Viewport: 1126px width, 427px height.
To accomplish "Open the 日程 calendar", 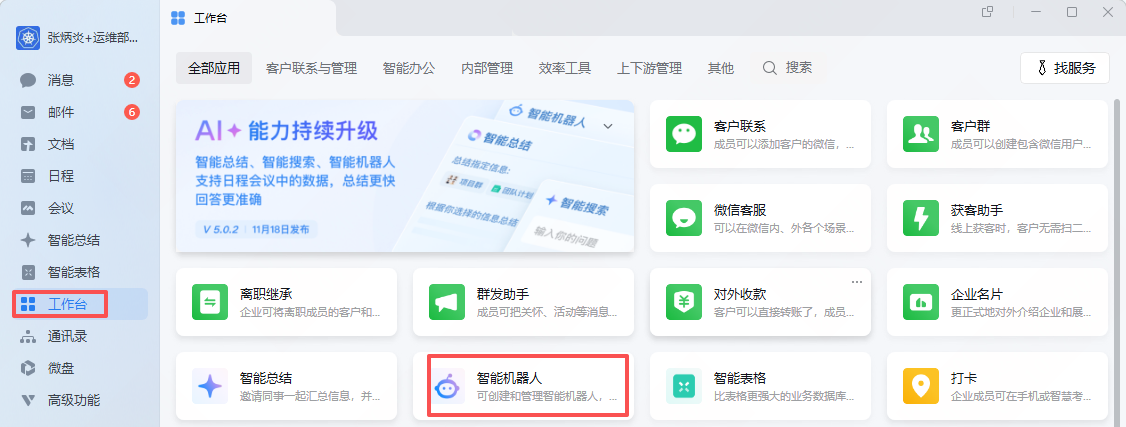I will (x=80, y=177).
